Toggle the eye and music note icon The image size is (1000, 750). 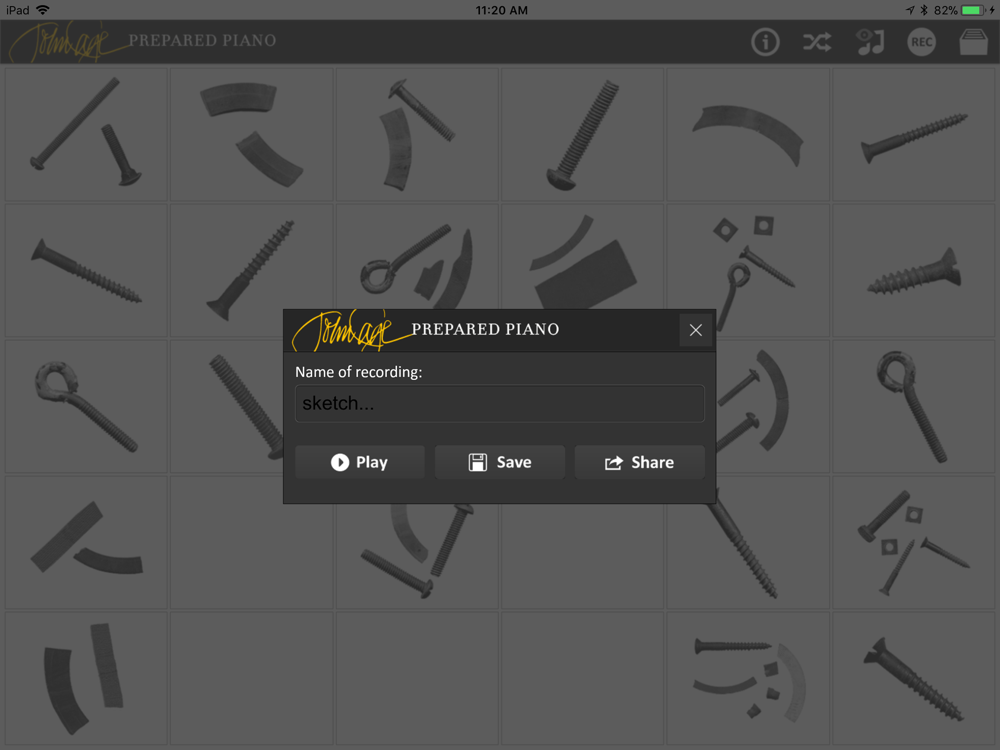870,42
